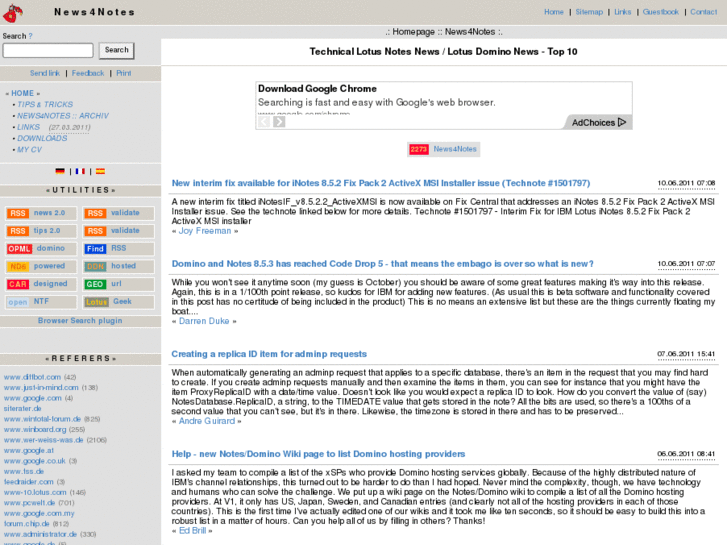
Task: Select the Spanish flag icon
Action: (100, 171)
